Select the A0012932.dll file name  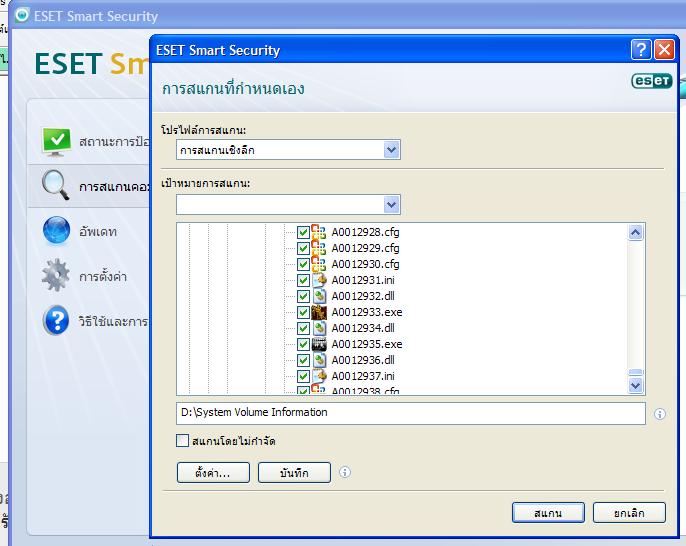(x=363, y=296)
